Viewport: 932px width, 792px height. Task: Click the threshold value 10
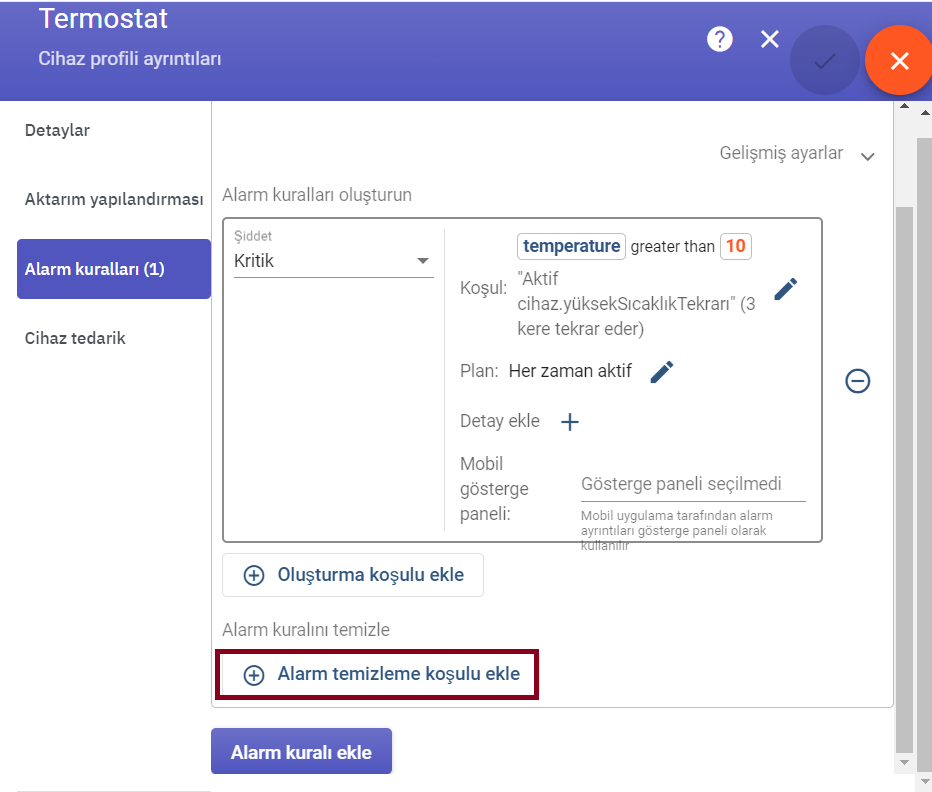(x=735, y=246)
